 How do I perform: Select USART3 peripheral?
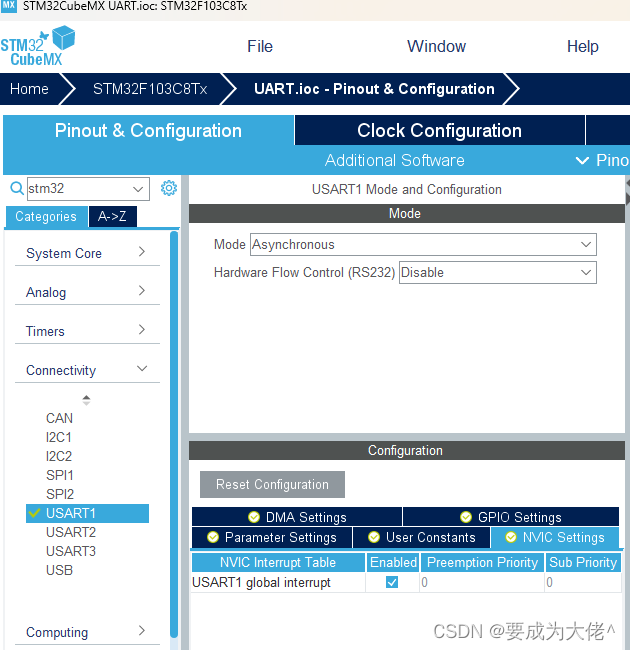(x=71, y=551)
